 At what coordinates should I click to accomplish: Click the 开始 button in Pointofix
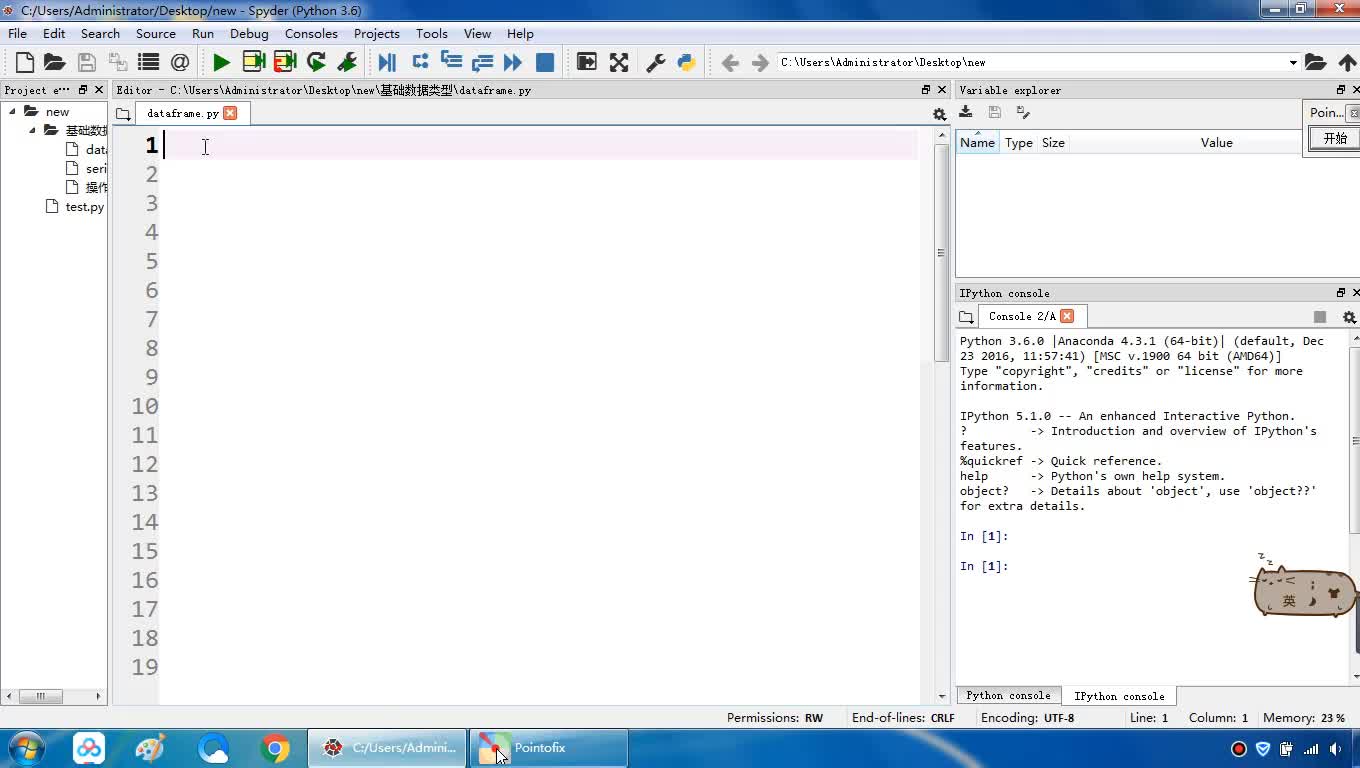(x=1335, y=139)
